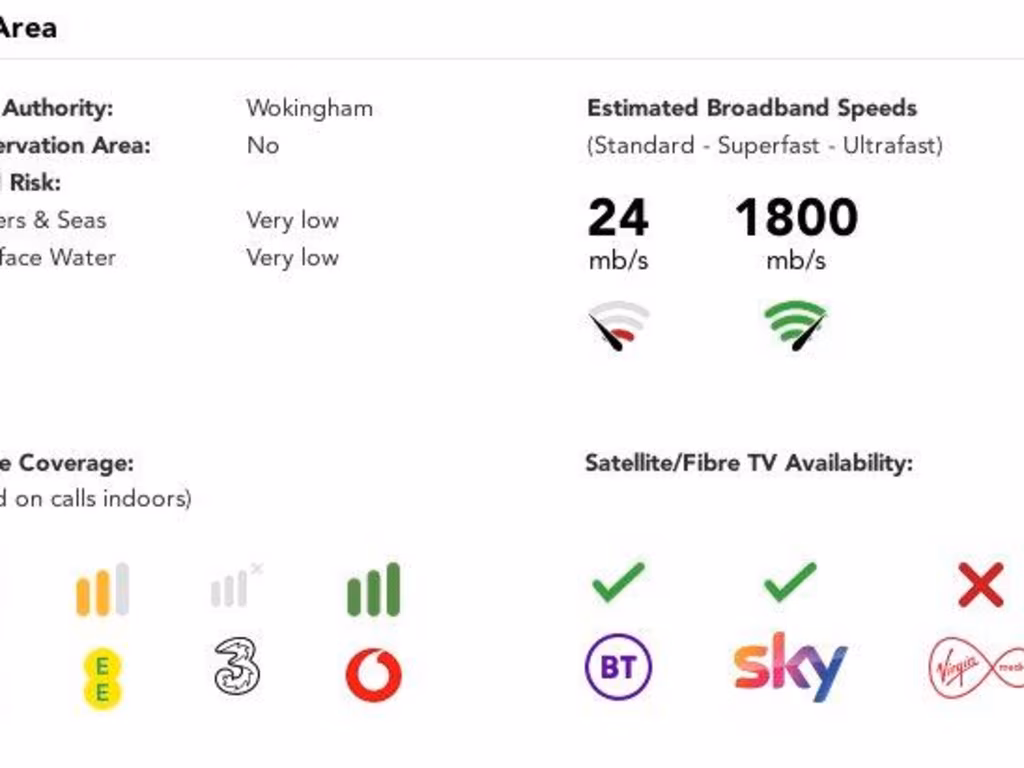Click the red cross above Virgin Media
1024x768 pixels.
point(980,585)
